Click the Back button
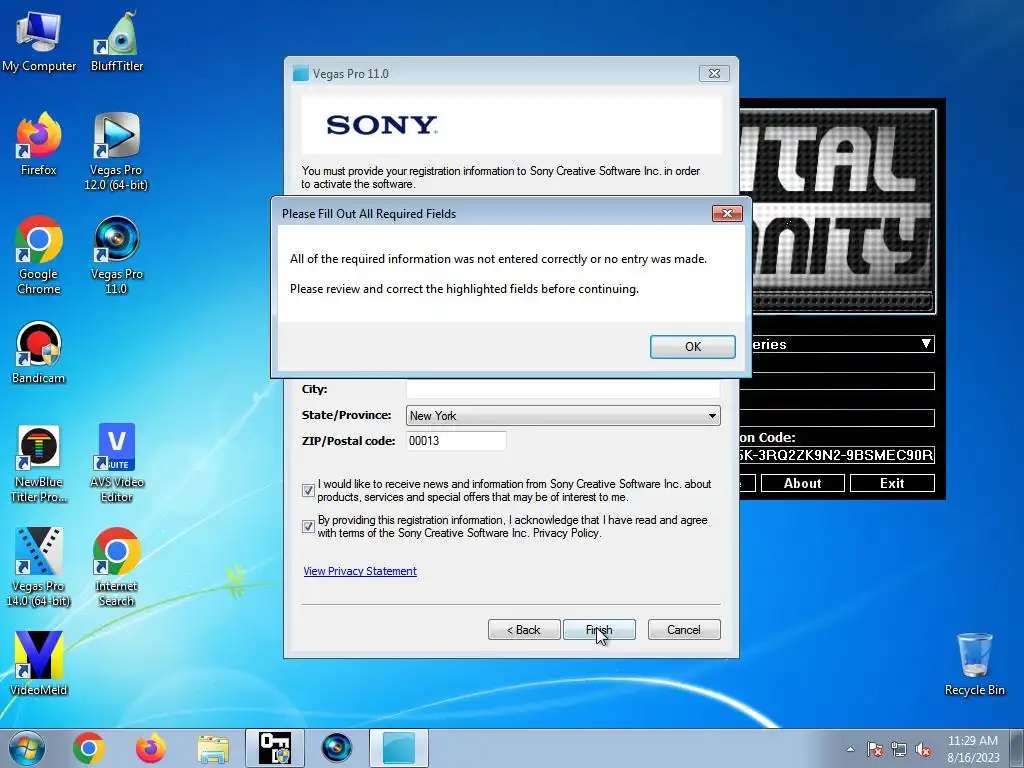The image size is (1024, 768). point(524,630)
